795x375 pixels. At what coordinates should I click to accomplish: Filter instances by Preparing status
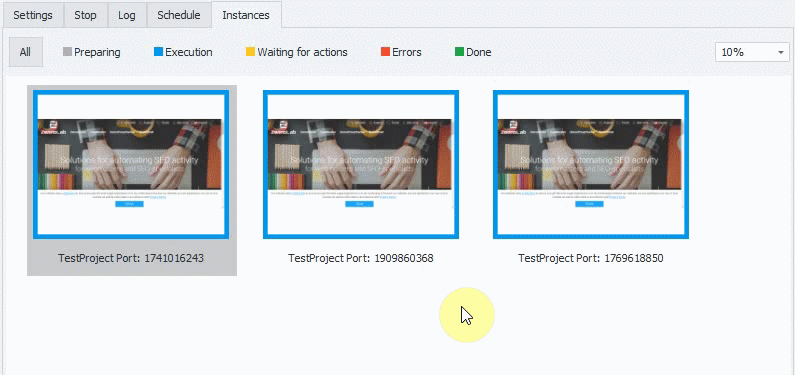(92, 52)
